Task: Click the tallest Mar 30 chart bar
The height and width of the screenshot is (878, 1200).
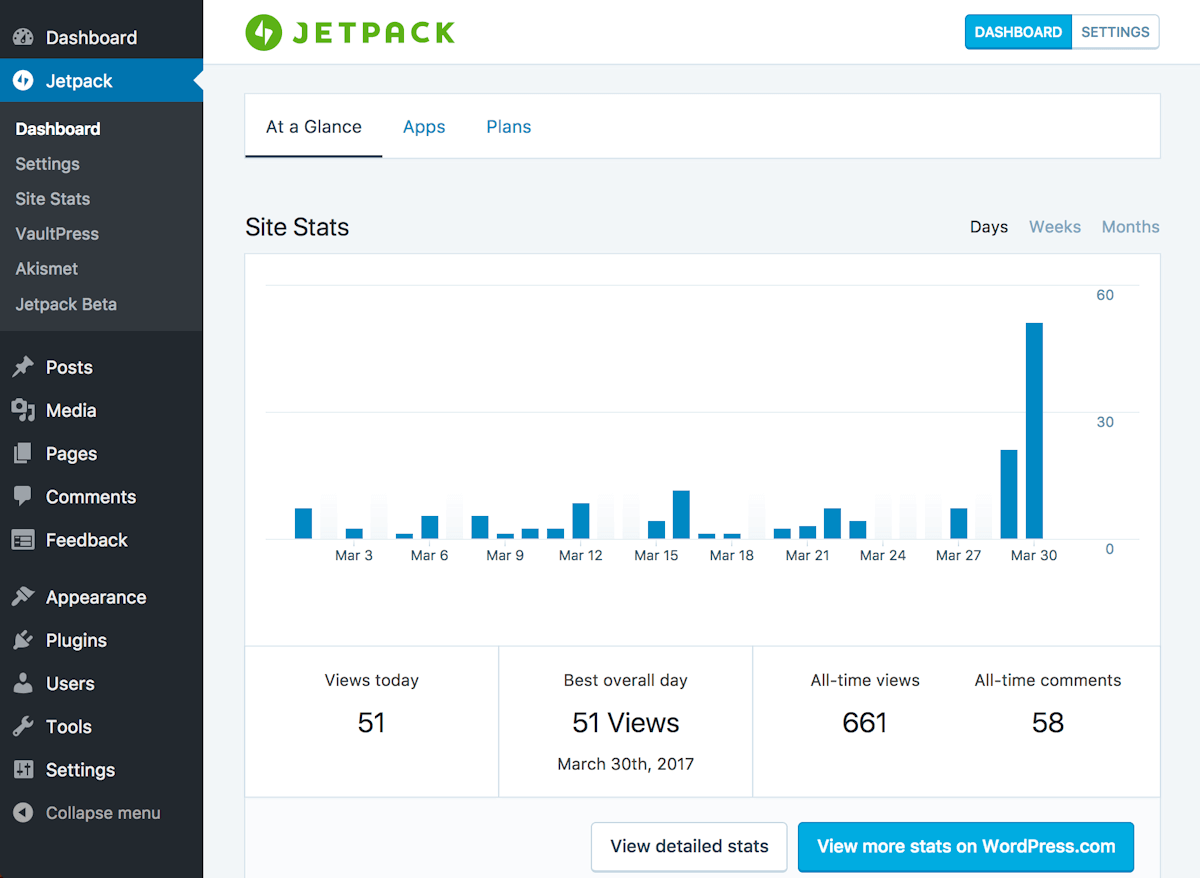Action: 1034,431
